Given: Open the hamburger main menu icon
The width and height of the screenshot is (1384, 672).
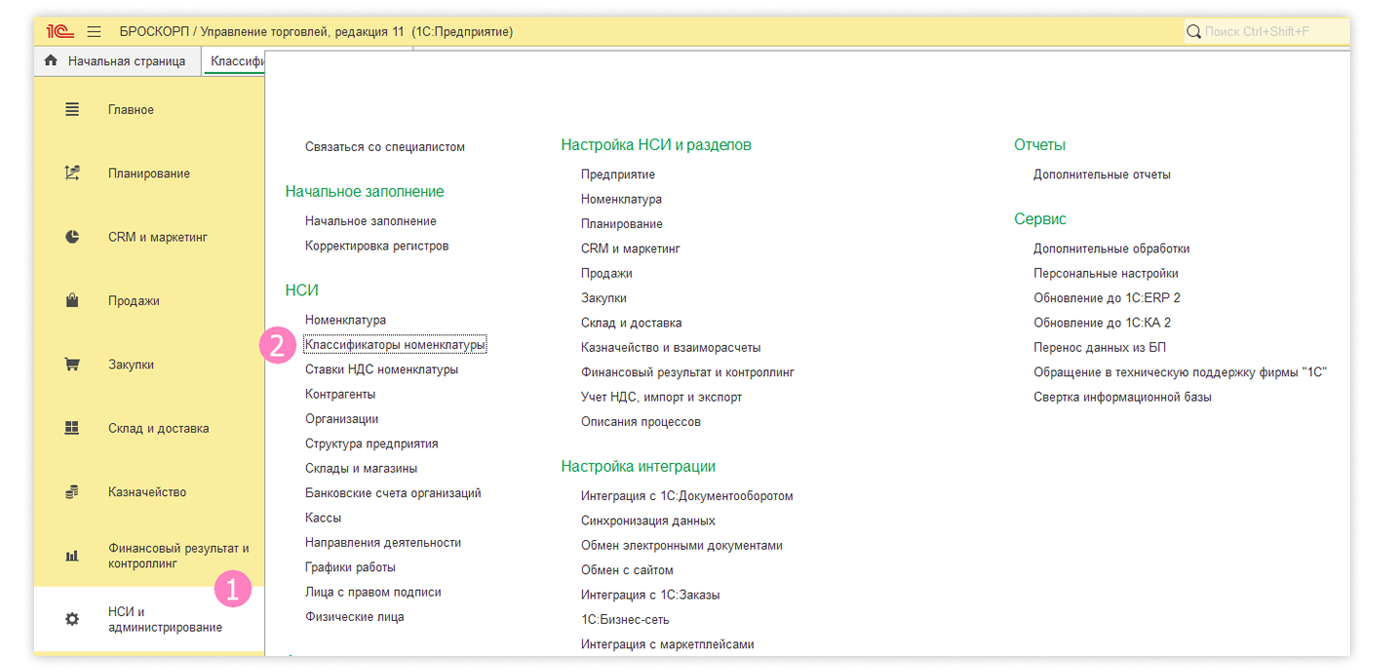Looking at the screenshot, I should (x=94, y=32).
